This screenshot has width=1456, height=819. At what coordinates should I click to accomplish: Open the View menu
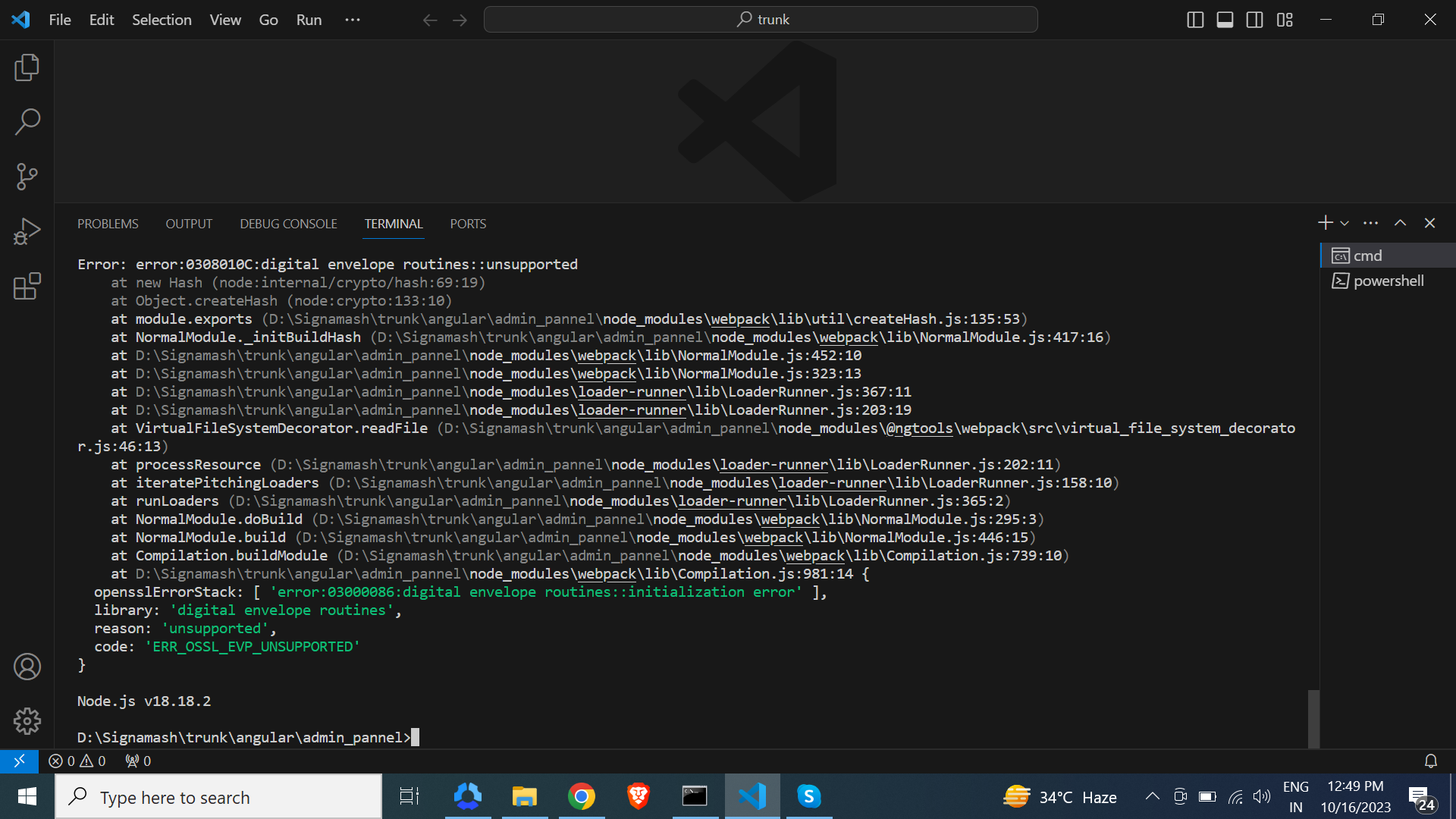click(x=225, y=20)
